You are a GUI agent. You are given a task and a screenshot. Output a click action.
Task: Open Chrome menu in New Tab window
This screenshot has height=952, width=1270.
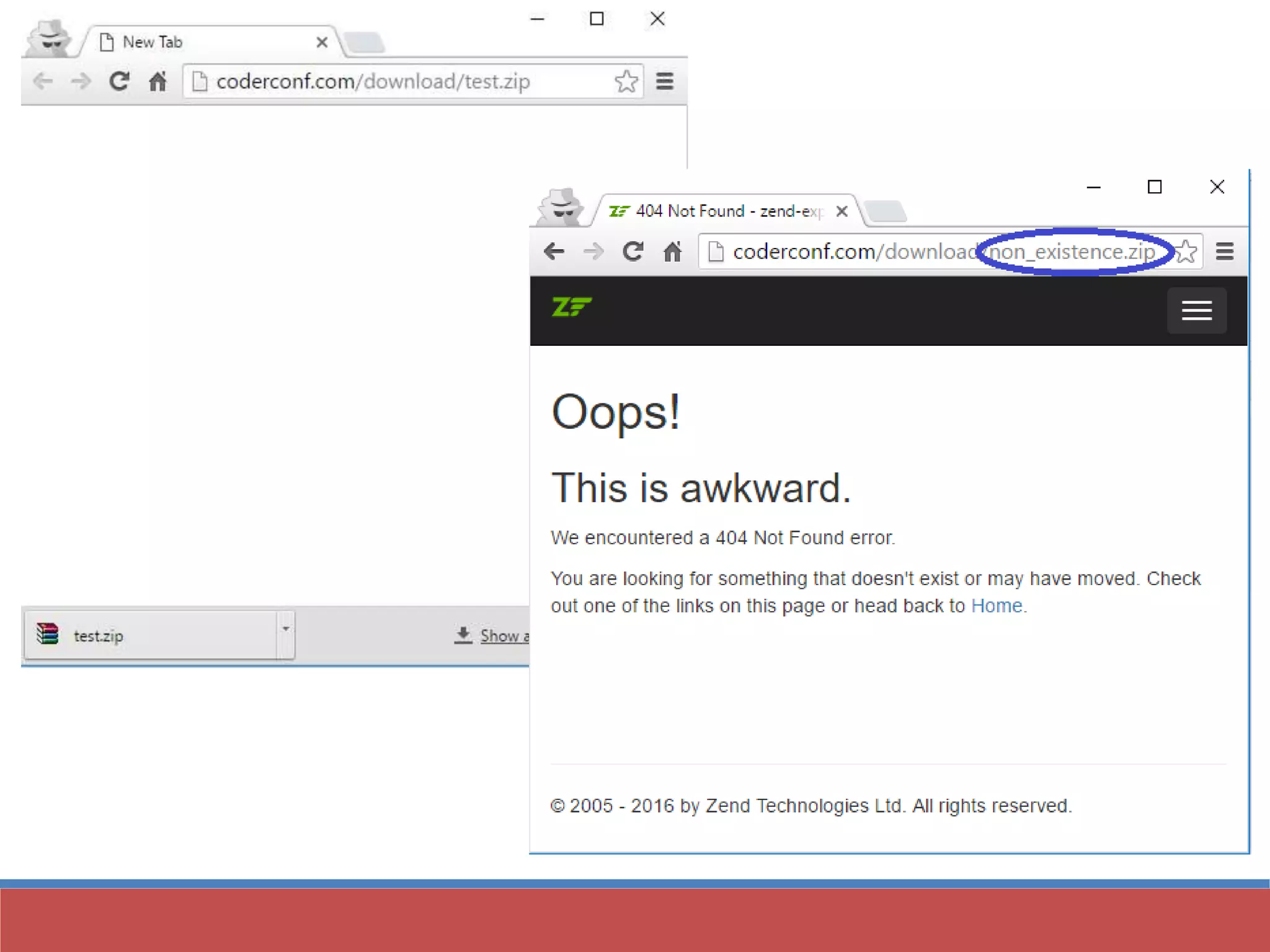[665, 81]
